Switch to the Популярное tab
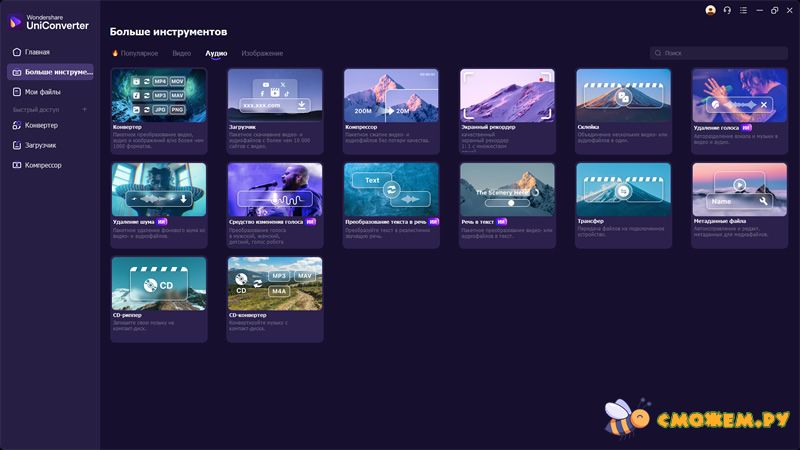 (x=135, y=53)
